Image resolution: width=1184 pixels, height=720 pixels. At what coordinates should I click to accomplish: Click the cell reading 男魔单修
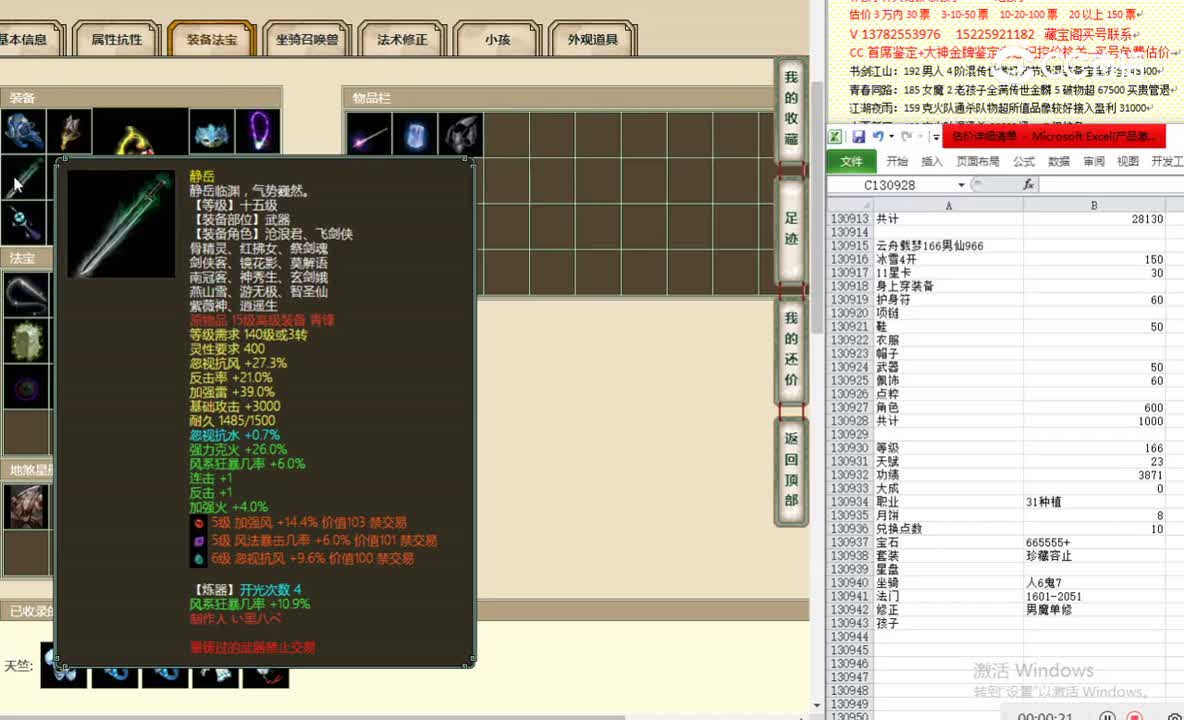tap(1094, 610)
